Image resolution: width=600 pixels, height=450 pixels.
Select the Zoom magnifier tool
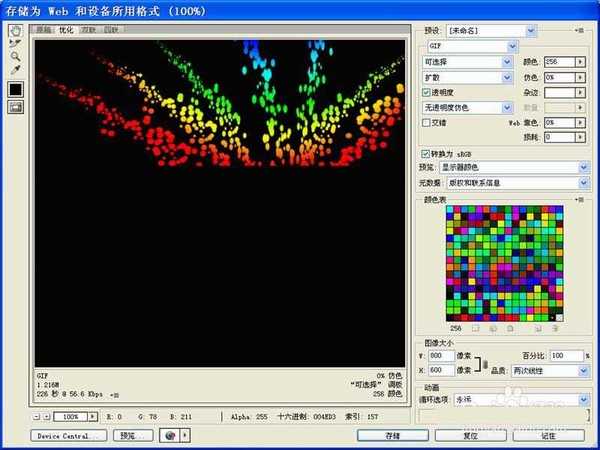(15, 56)
